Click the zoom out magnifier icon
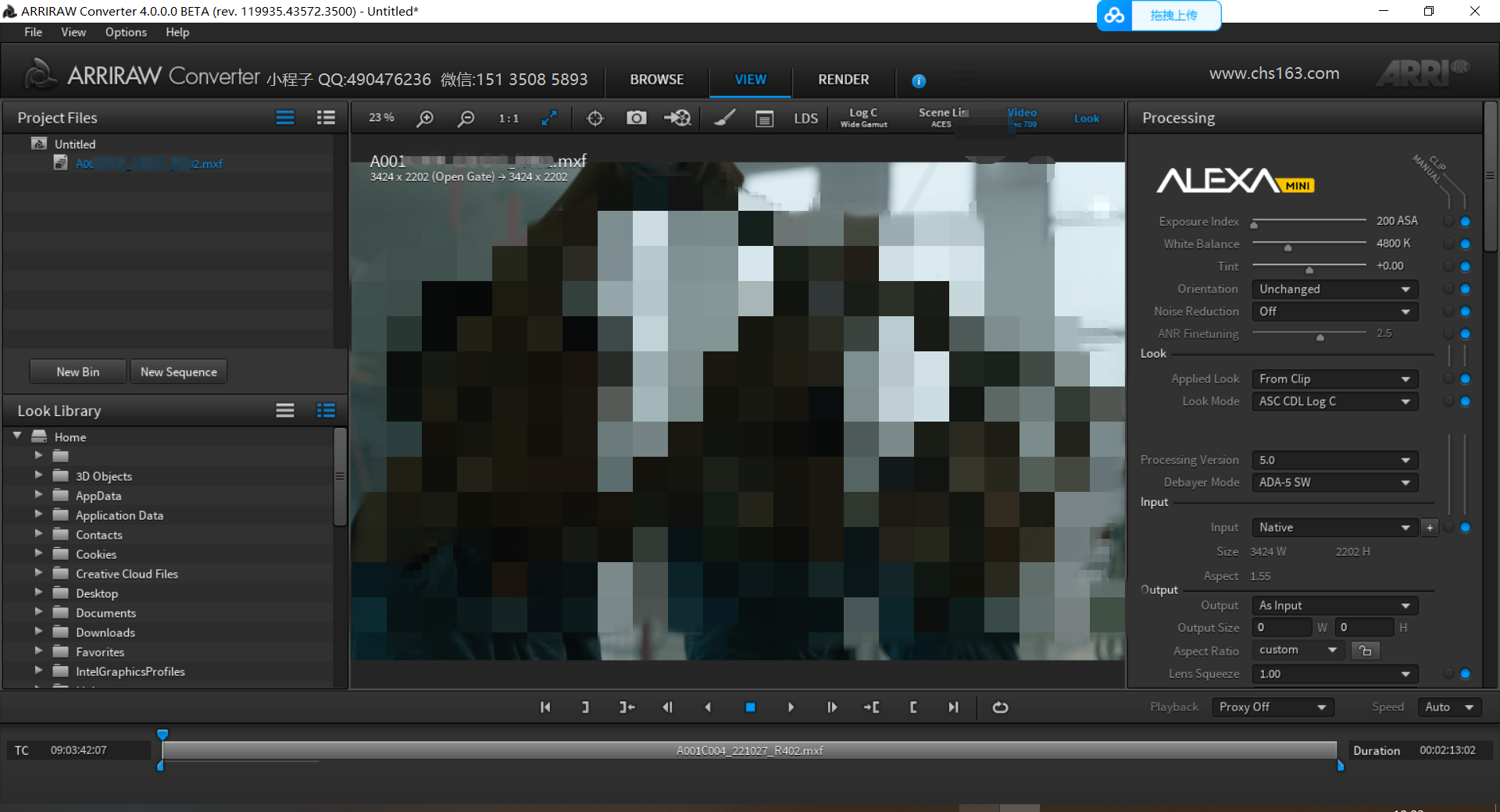 tap(466, 118)
